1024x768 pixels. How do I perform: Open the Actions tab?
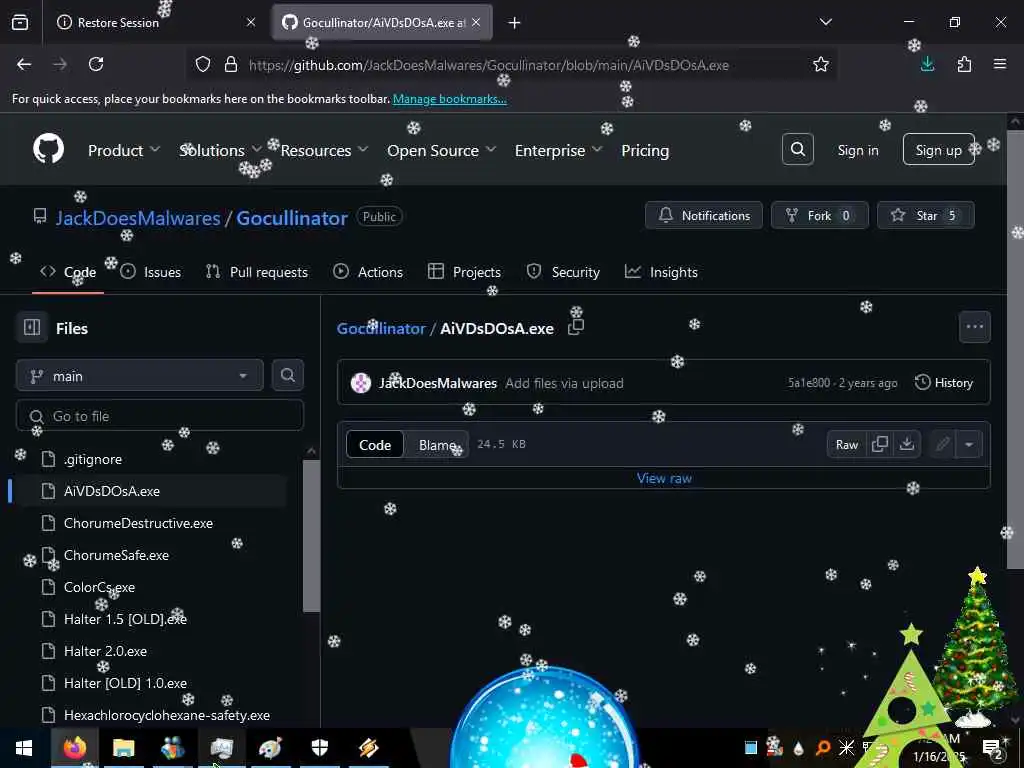tap(368, 272)
